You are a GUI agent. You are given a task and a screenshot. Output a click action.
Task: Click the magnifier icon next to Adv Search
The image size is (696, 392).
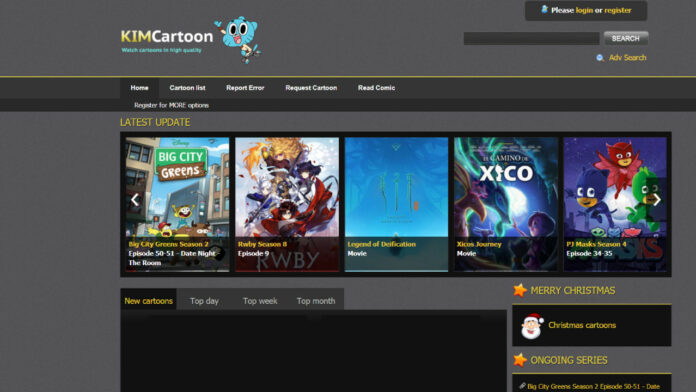coord(600,58)
